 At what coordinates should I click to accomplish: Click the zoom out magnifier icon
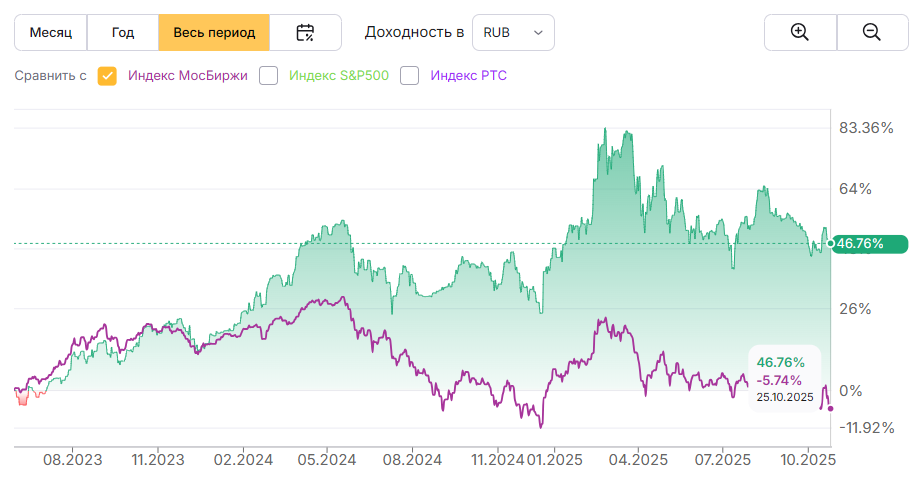[871, 32]
